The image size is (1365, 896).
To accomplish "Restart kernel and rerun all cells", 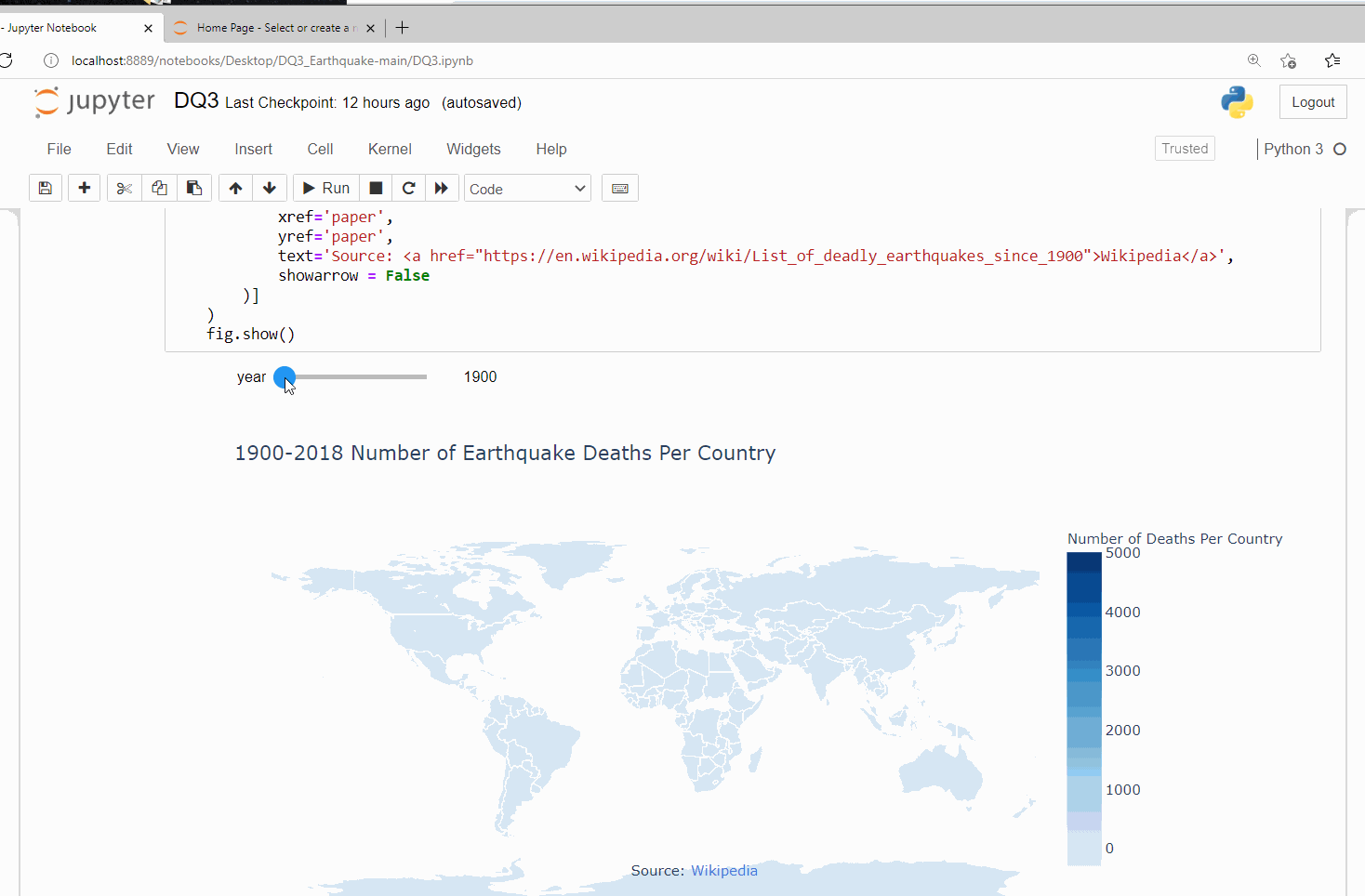I will coord(442,188).
